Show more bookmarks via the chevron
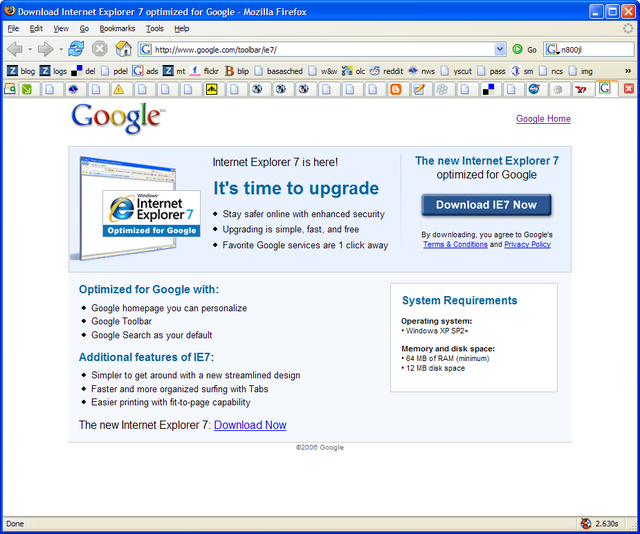640x534 pixels. (628, 71)
